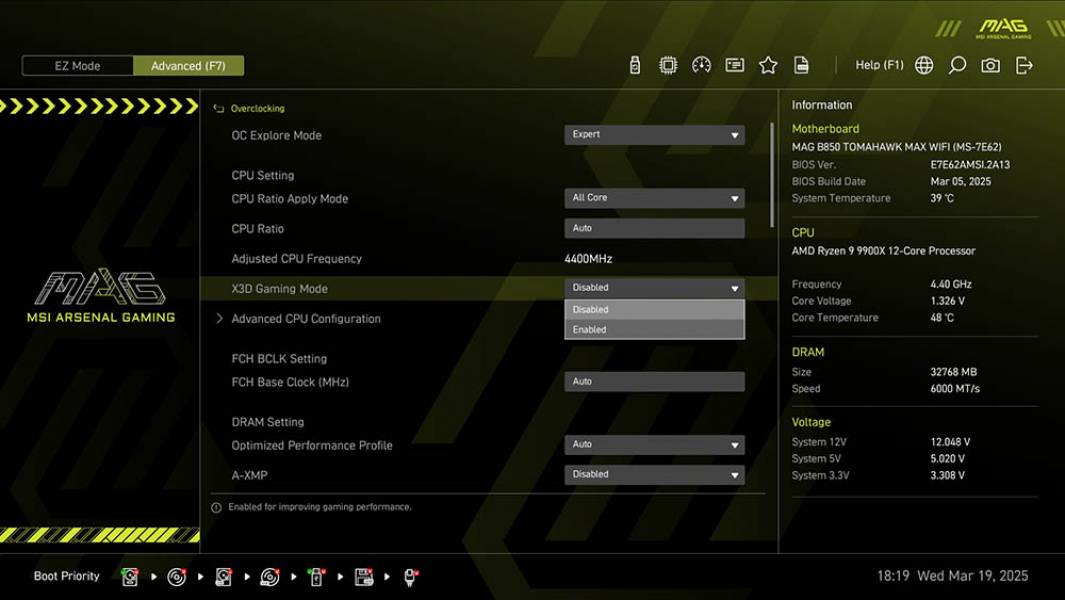Open the M-Flash USB stick icon

(634, 65)
